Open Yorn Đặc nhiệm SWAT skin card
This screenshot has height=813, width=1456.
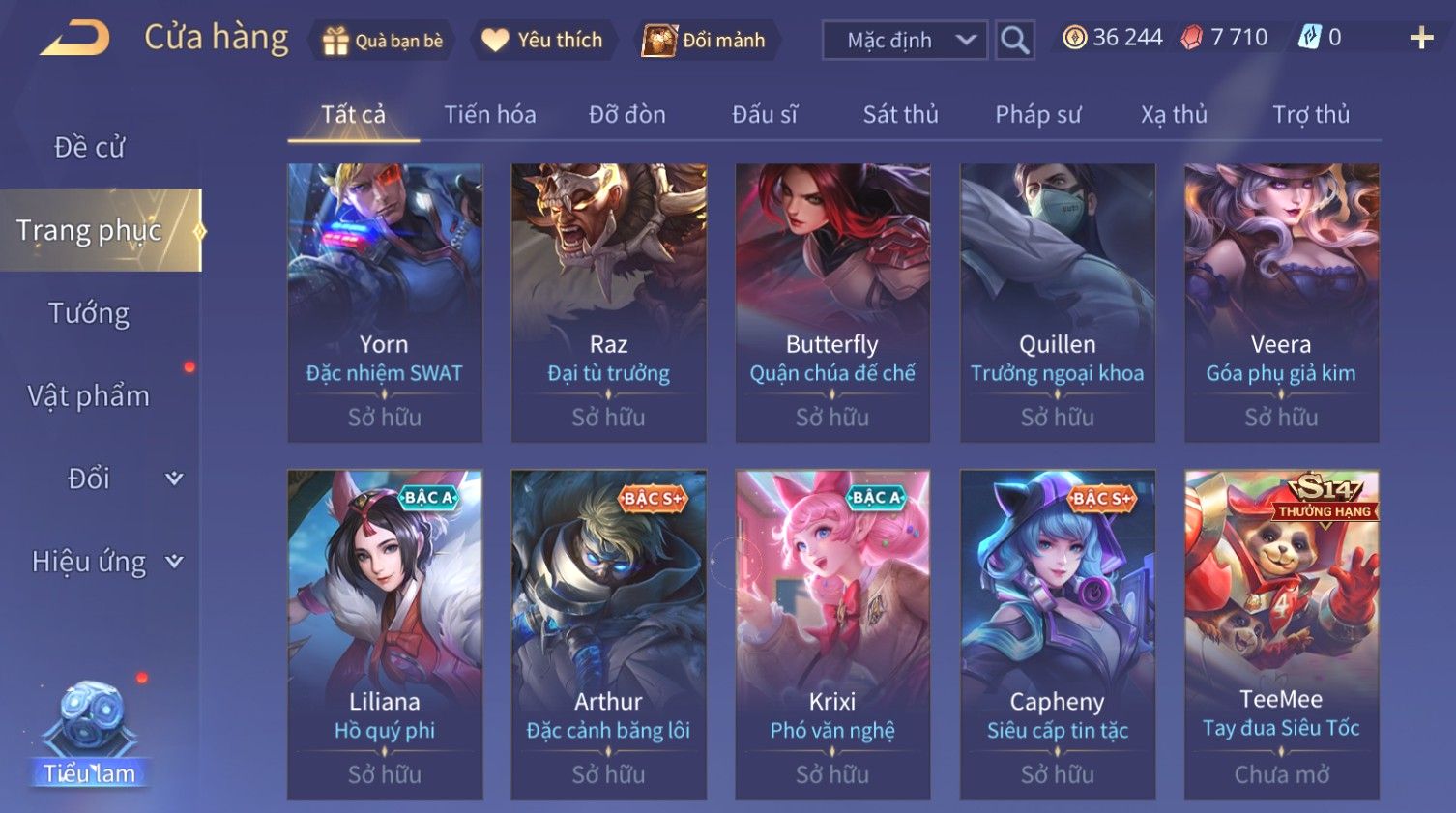tap(385, 303)
